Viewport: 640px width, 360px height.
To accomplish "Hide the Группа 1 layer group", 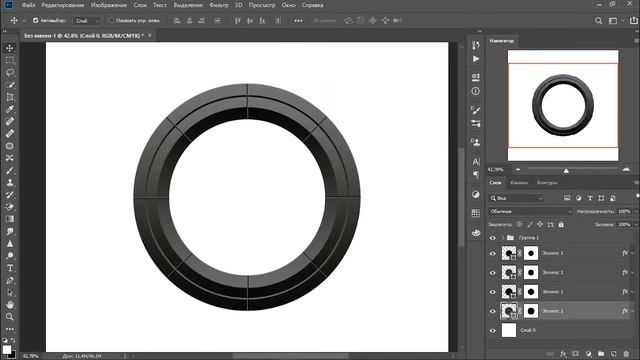I will click(x=493, y=238).
